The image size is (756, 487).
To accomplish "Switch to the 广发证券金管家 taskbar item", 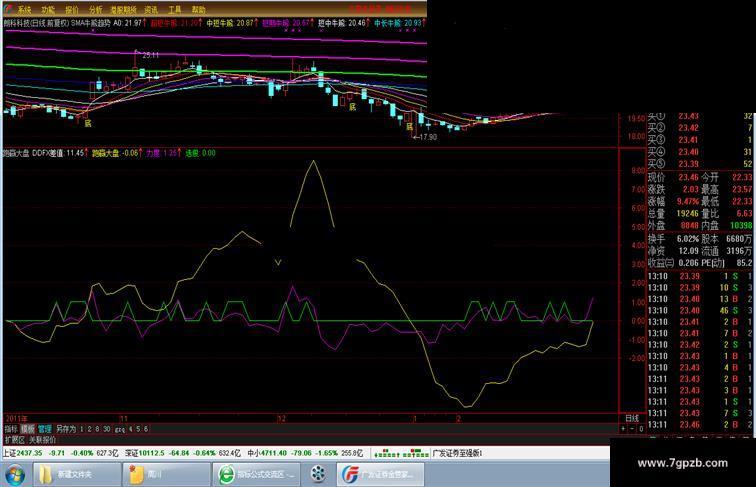I will tap(381, 475).
